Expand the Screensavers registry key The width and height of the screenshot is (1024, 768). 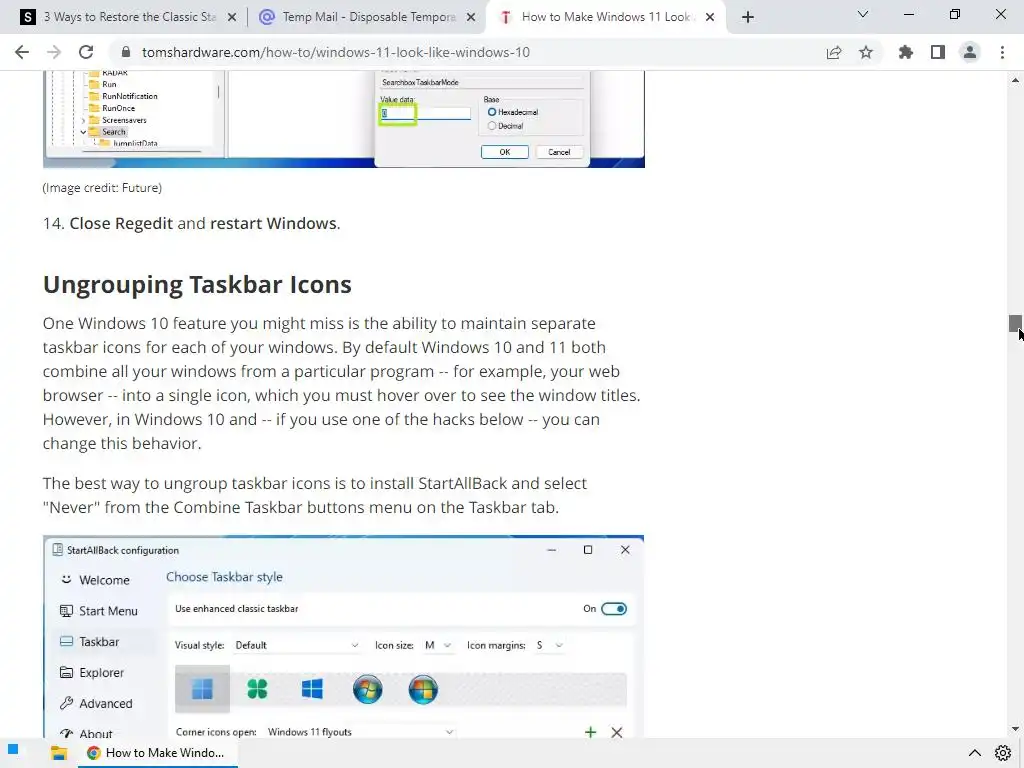point(83,120)
